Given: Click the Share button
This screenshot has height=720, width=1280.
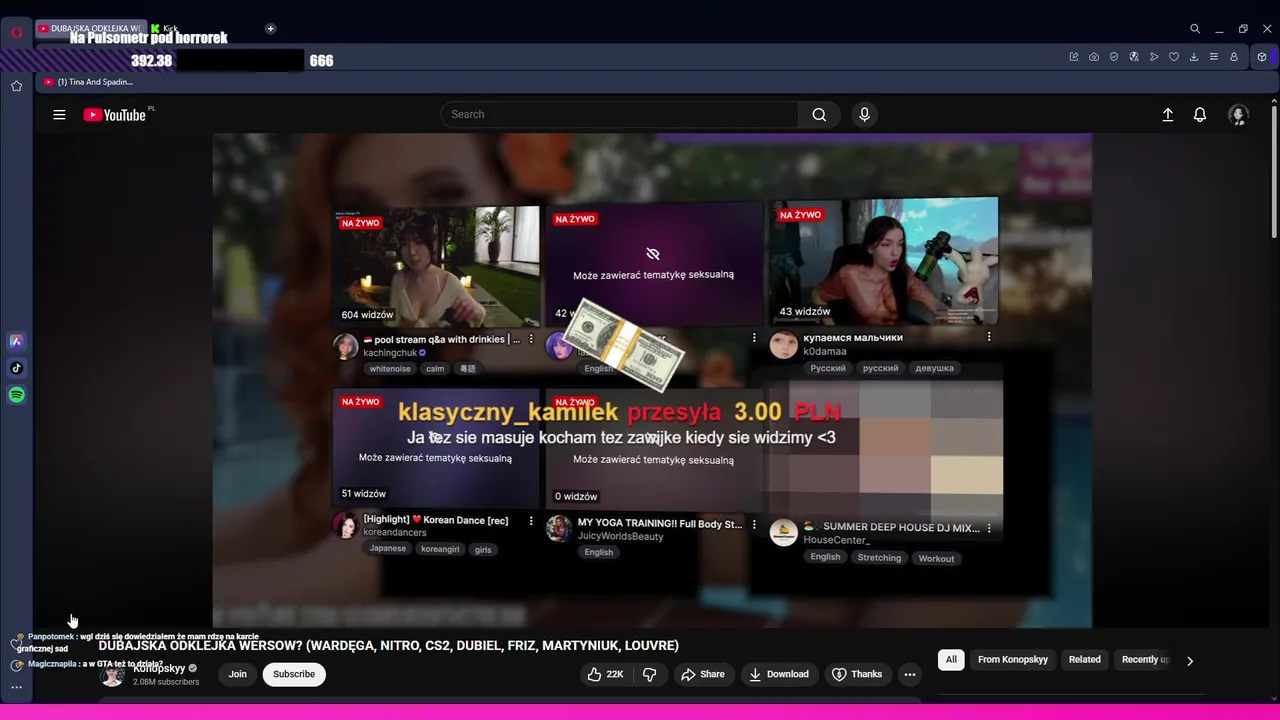Looking at the screenshot, I should (x=702, y=674).
